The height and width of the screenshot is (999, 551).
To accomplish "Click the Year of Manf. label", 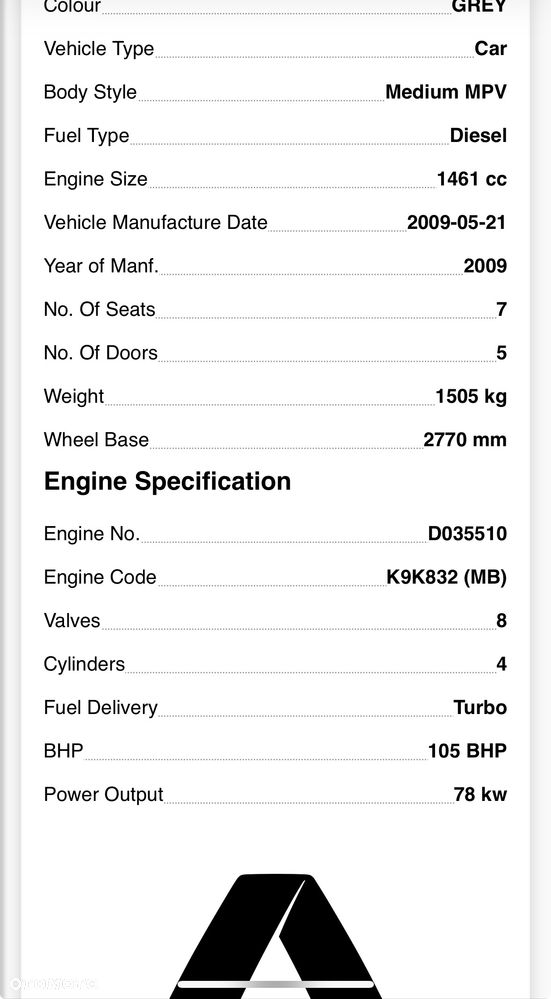I will (x=101, y=266).
